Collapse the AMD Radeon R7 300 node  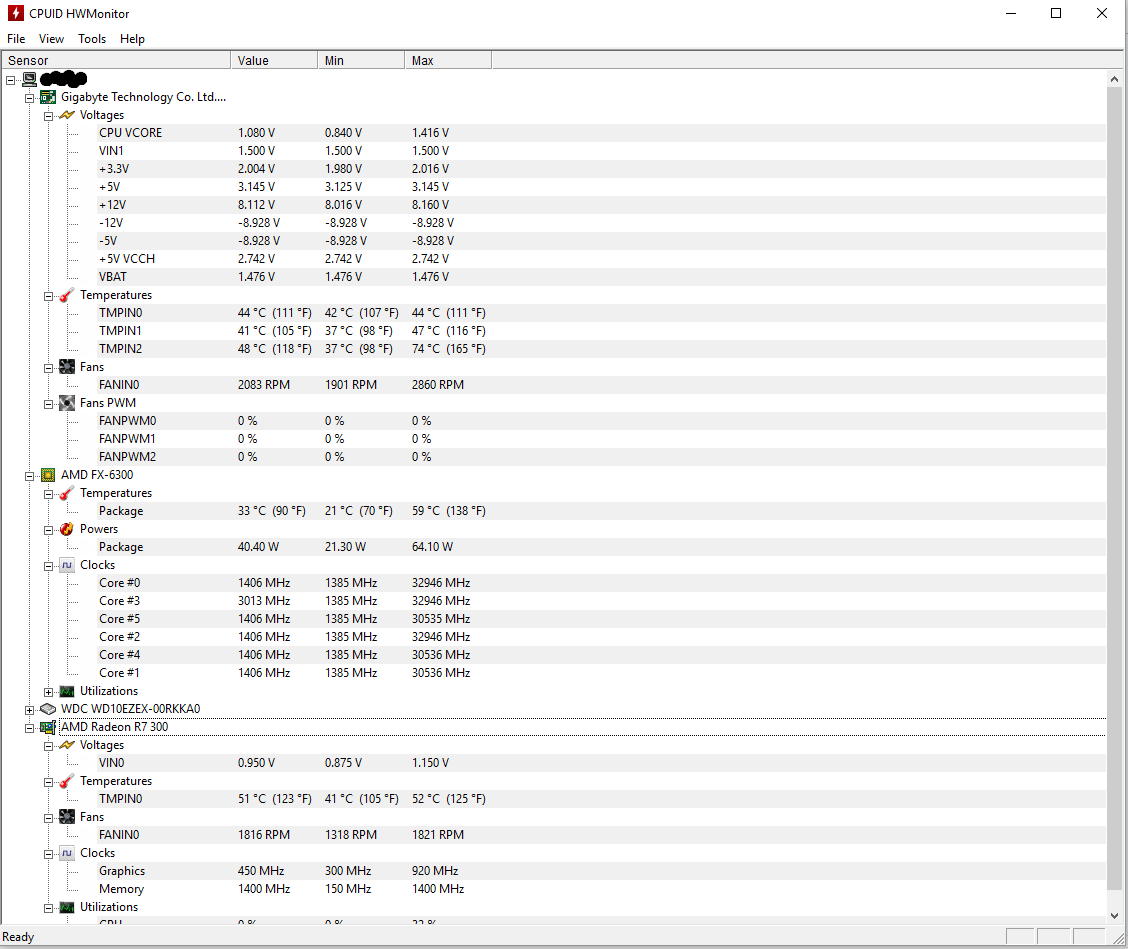(x=29, y=727)
